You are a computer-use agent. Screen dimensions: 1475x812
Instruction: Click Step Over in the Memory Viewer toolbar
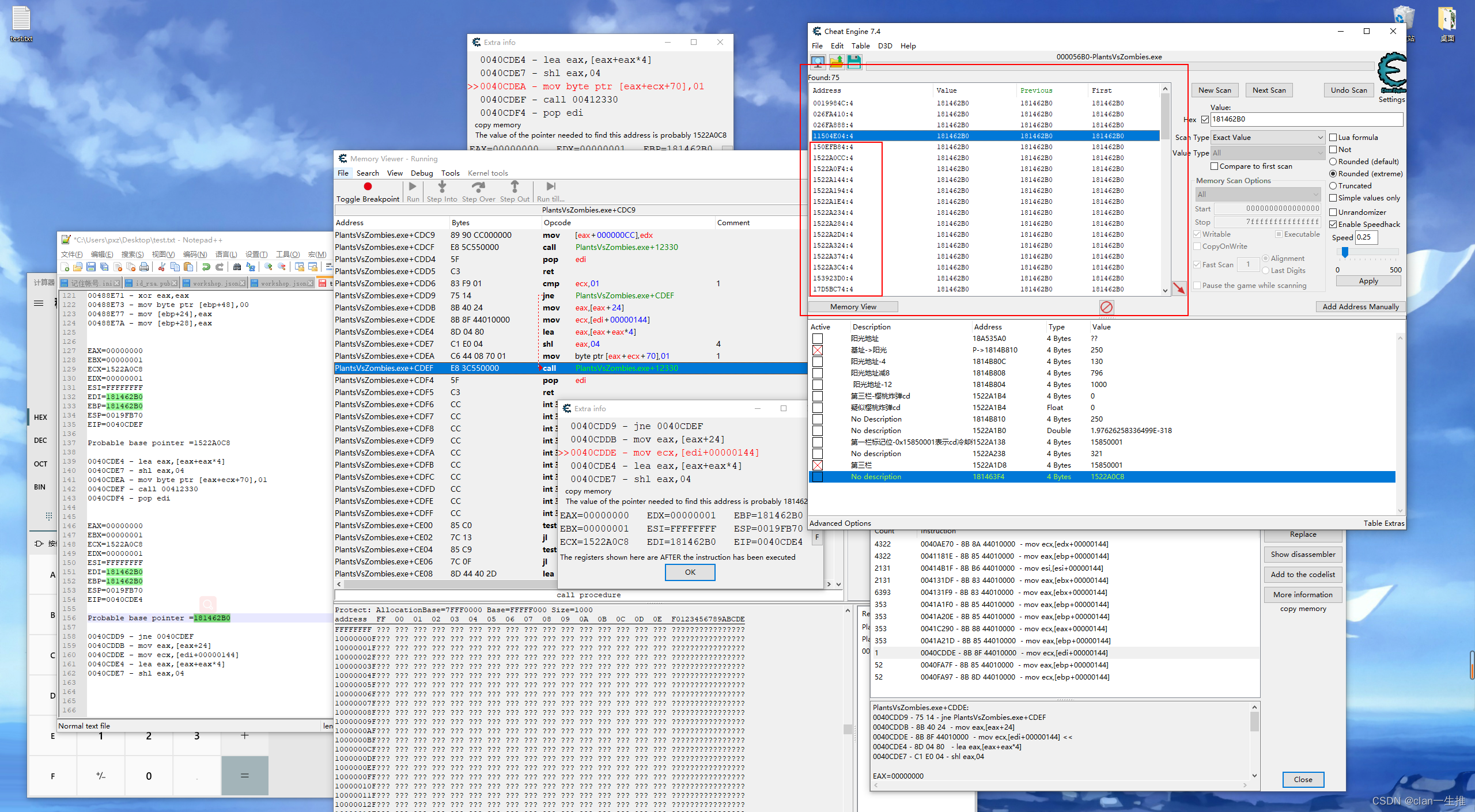pos(478,192)
